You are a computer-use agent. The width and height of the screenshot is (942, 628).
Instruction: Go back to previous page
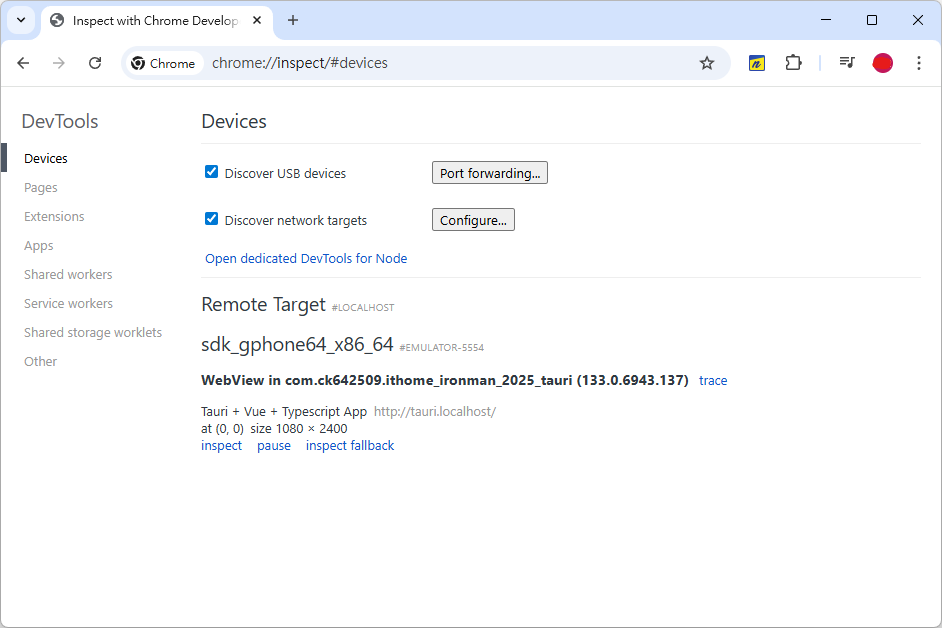point(23,63)
